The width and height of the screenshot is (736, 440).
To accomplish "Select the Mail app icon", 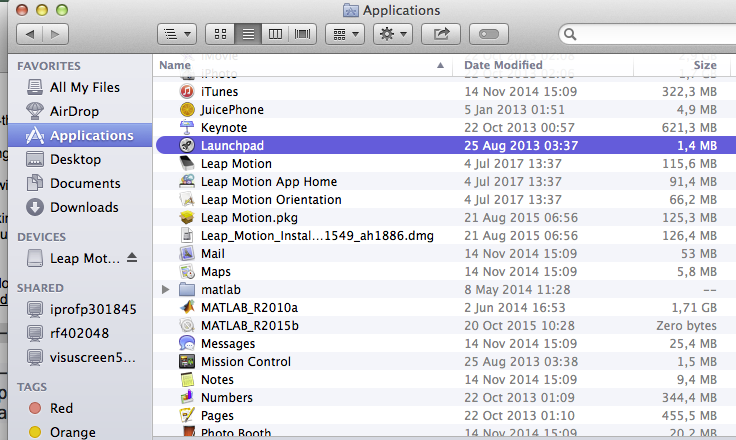I will [187, 253].
